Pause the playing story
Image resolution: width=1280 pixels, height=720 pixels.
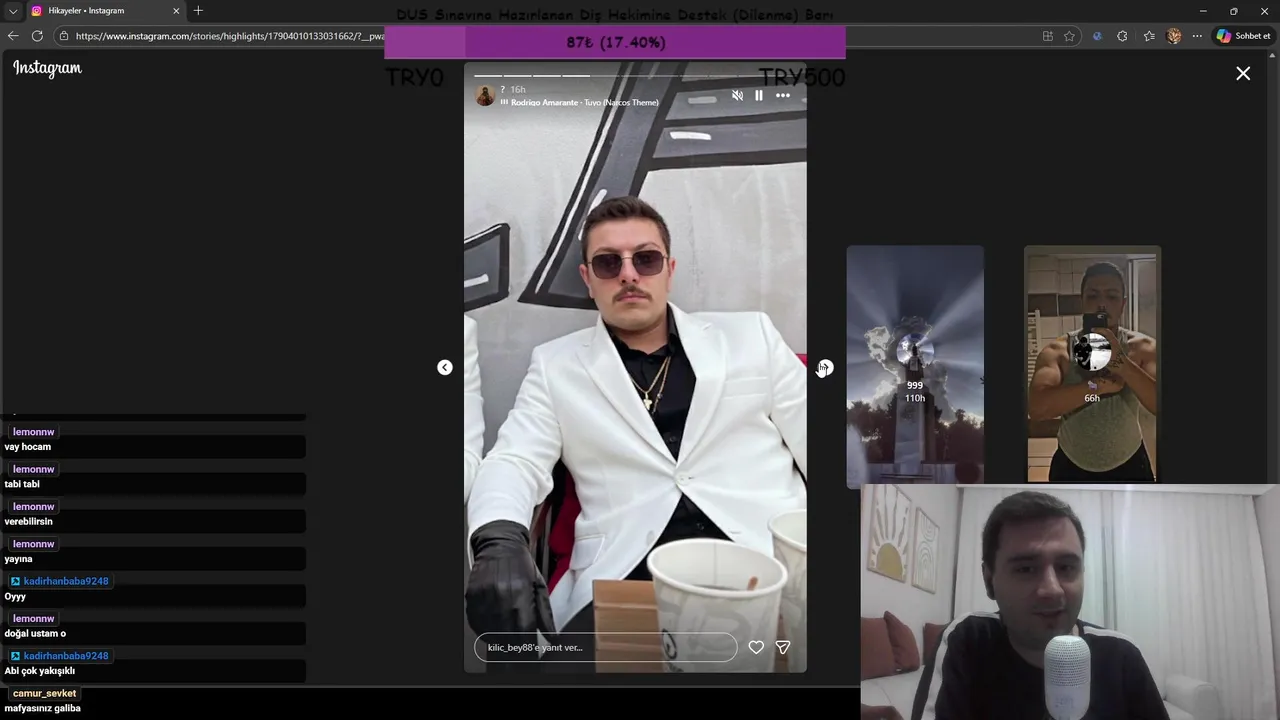pos(759,95)
